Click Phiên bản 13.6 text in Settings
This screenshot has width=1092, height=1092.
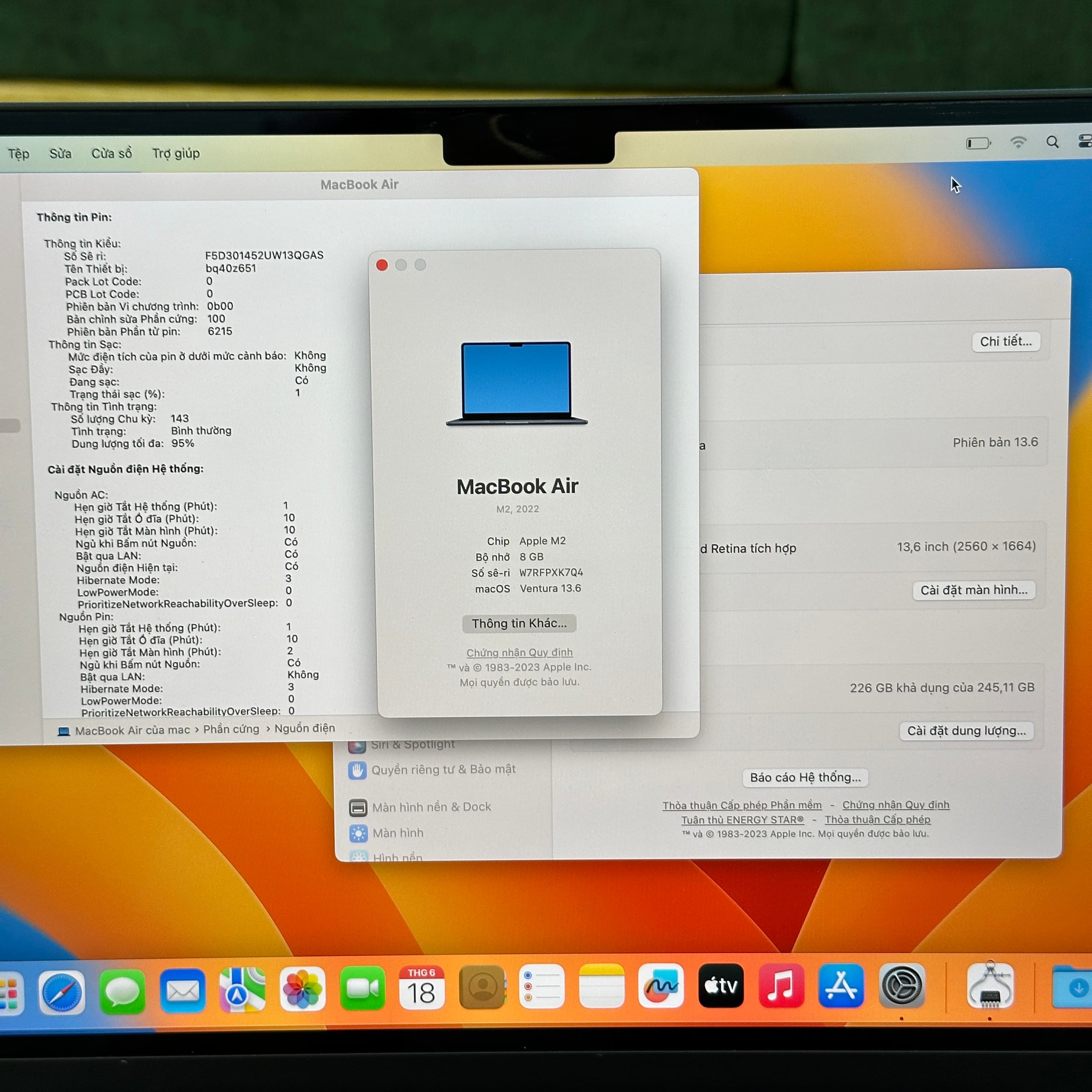pyautogui.click(x=995, y=443)
